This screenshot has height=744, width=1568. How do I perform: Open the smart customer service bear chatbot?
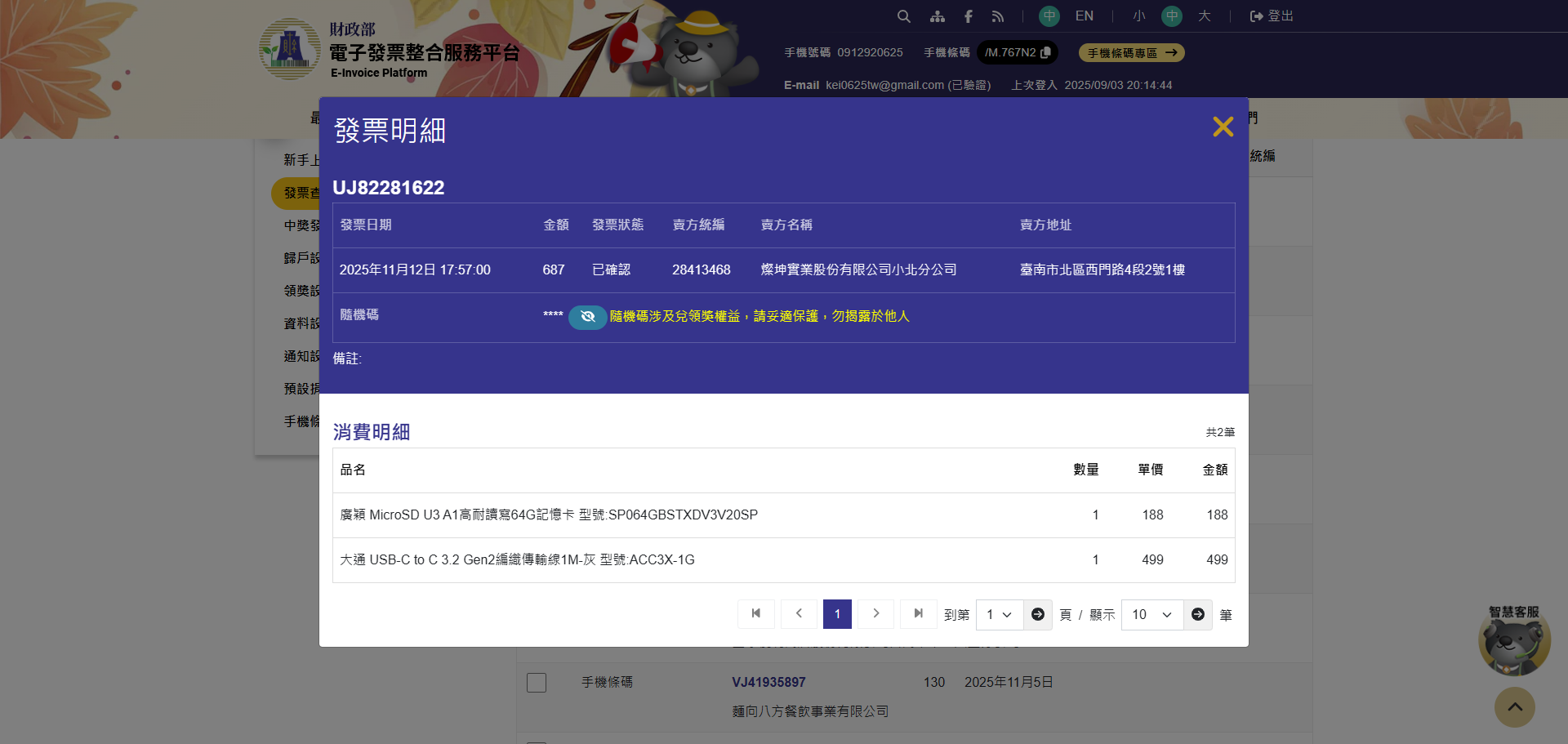click(x=1513, y=643)
